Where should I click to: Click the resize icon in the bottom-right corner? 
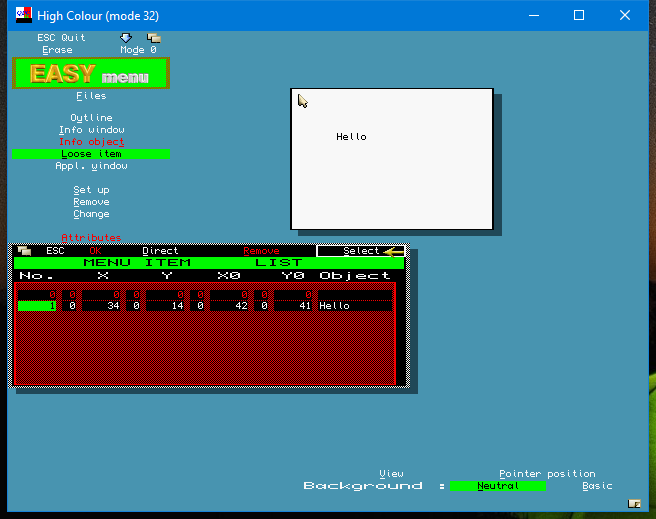[x=634, y=504]
